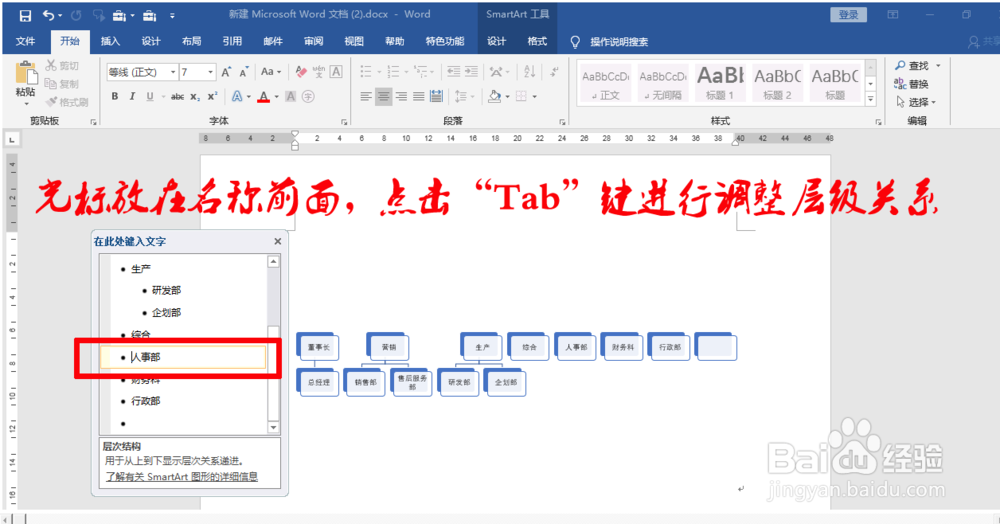Click the Copy icon
Screen dimensions: 1000x524
coord(51,84)
